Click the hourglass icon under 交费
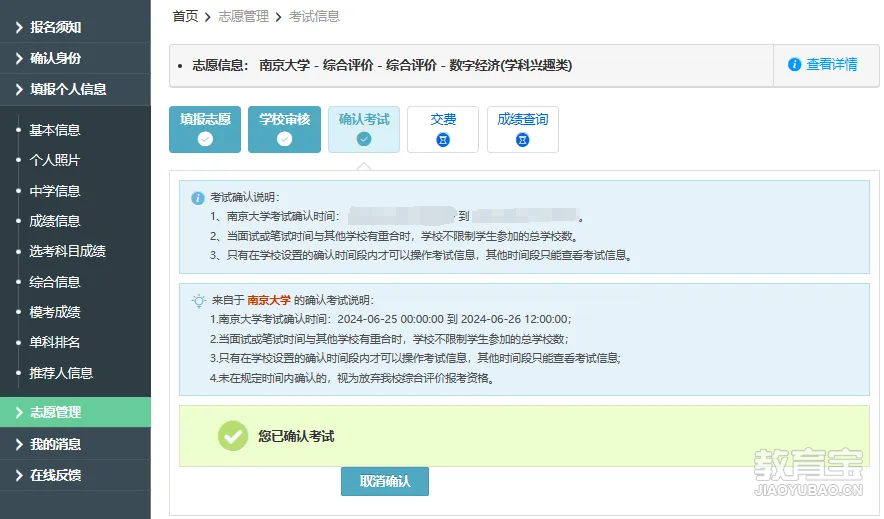This screenshot has height=519, width=884. coord(443,140)
